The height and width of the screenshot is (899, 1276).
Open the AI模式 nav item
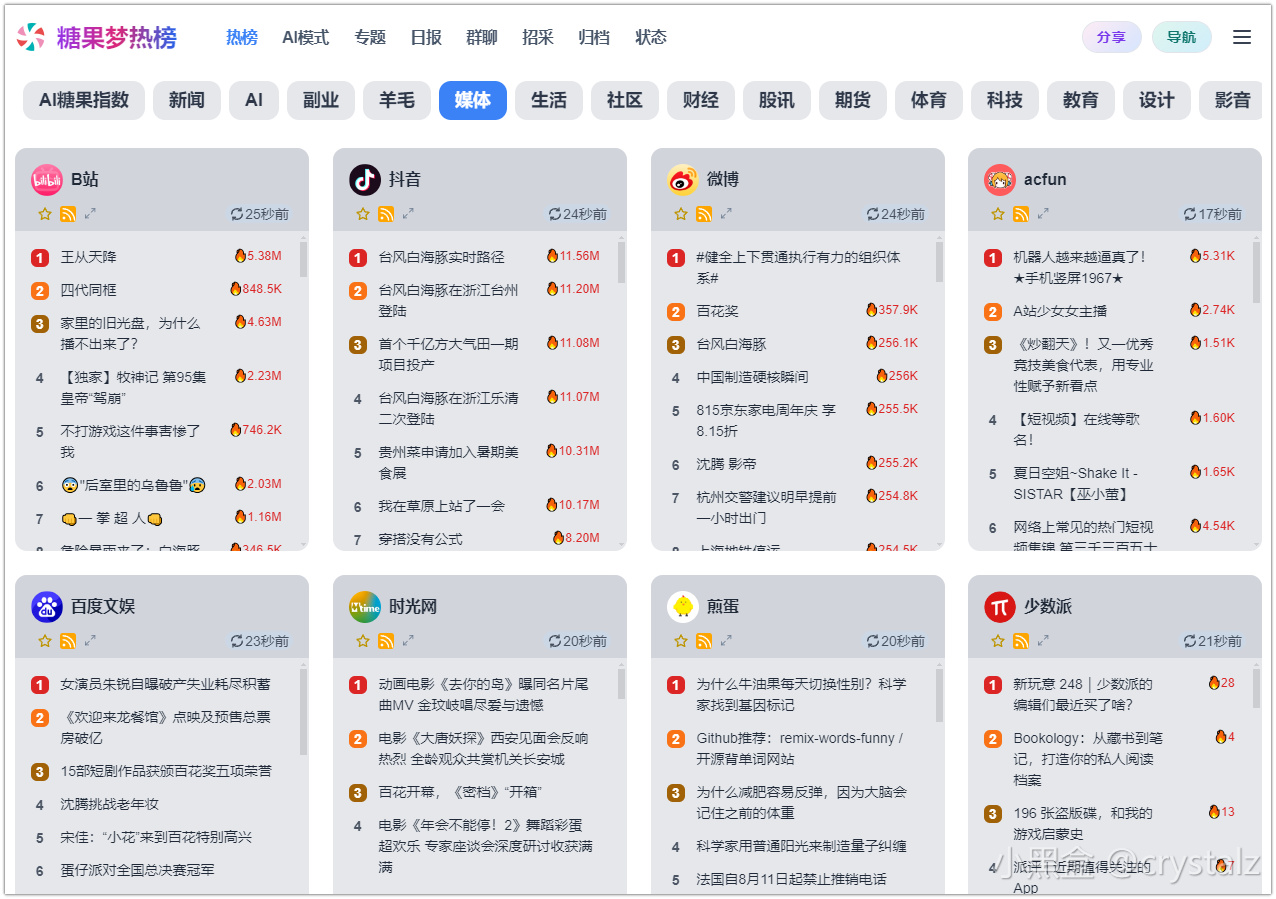(306, 37)
